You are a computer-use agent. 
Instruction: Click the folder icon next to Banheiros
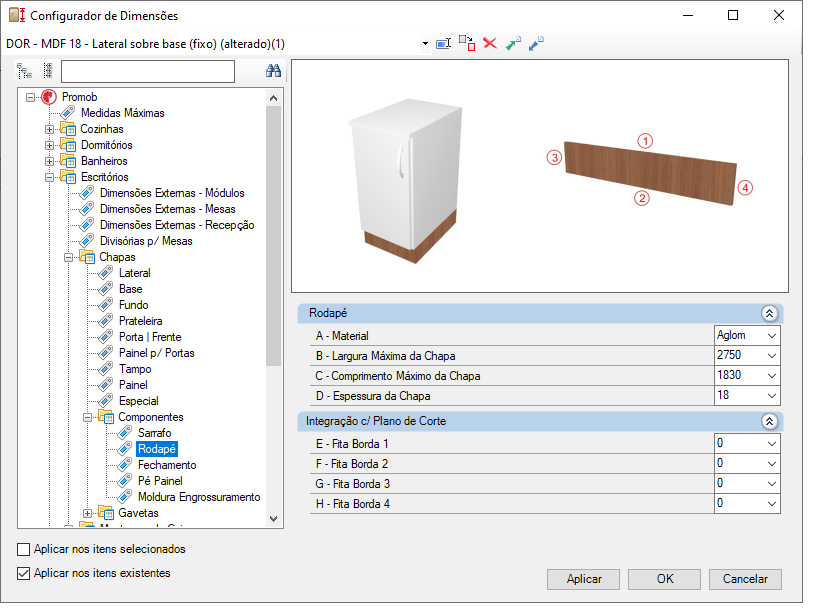click(68, 161)
